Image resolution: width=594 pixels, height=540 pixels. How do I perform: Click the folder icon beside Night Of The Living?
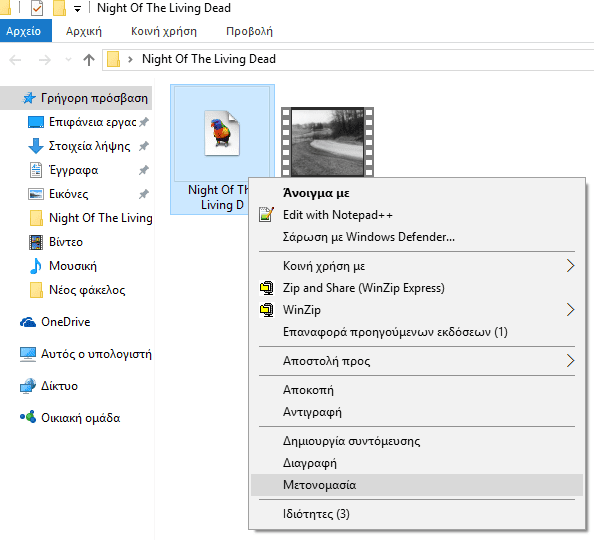coord(36,218)
